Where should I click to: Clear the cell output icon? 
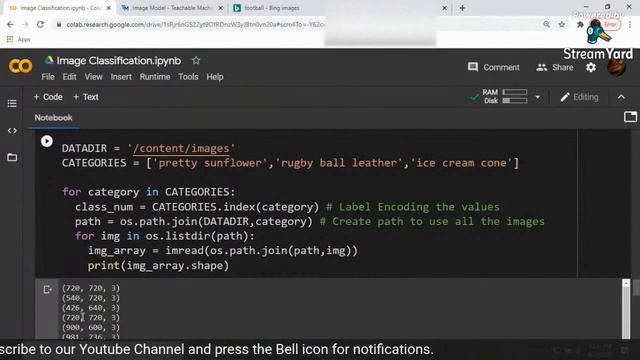(47, 289)
